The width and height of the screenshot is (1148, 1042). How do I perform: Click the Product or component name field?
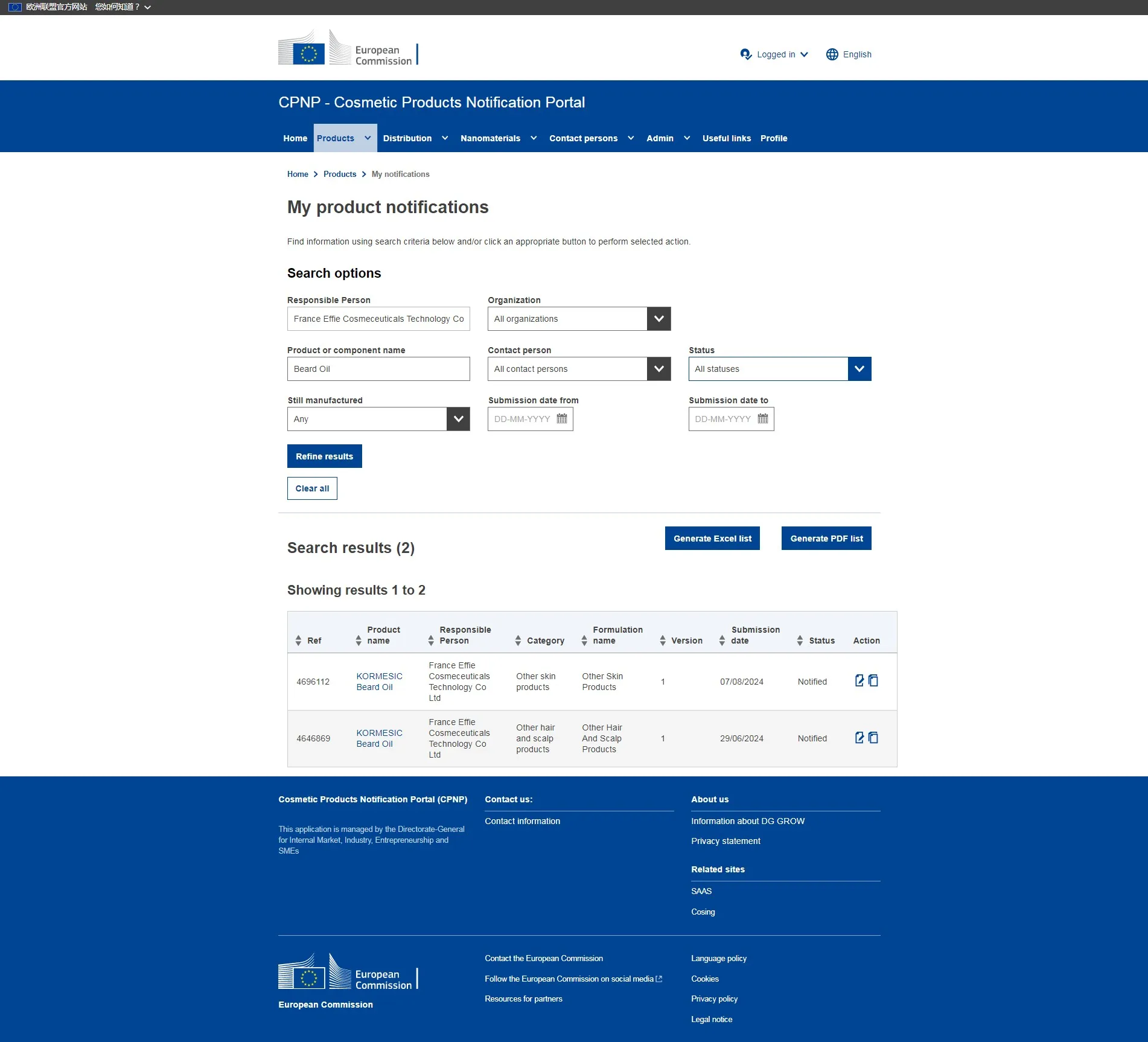(x=378, y=369)
